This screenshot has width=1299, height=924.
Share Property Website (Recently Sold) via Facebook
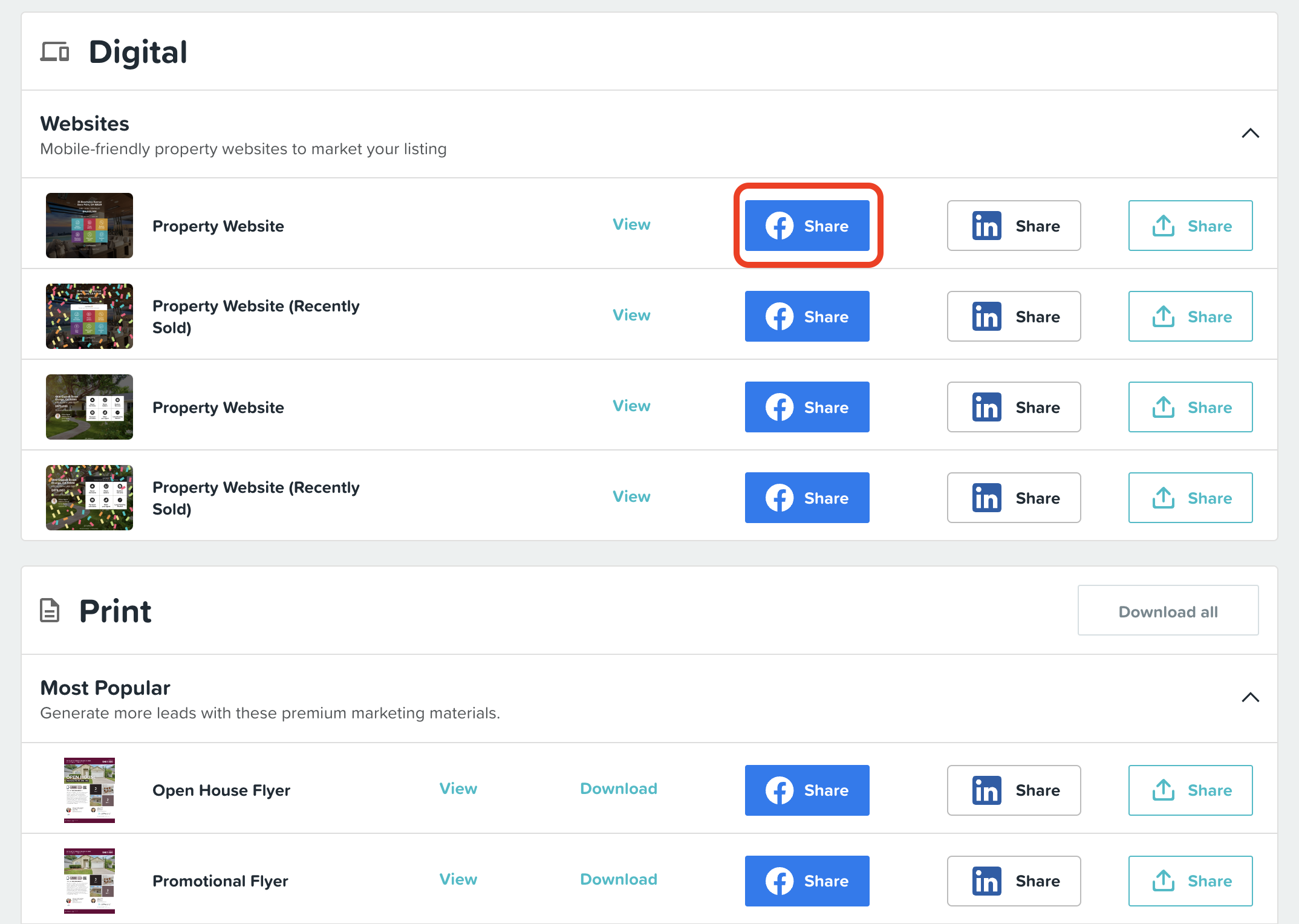(807, 316)
